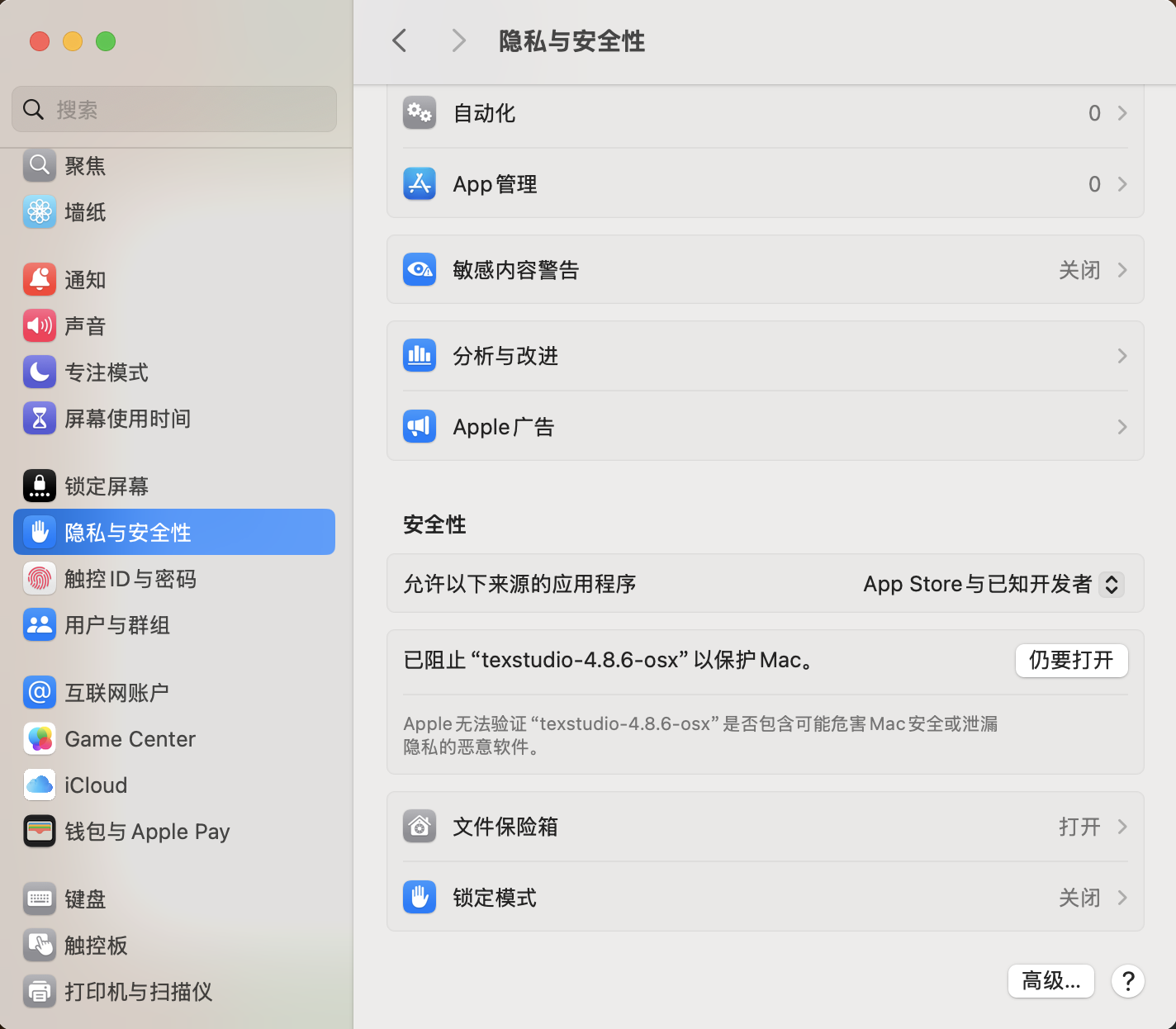Click the App Management (App 管理) icon
Image resolution: width=1176 pixels, height=1029 pixels.
tap(420, 184)
